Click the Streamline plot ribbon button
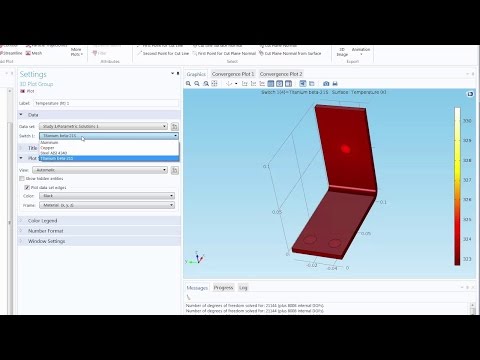This screenshot has height=360, width=480. click(11, 53)
